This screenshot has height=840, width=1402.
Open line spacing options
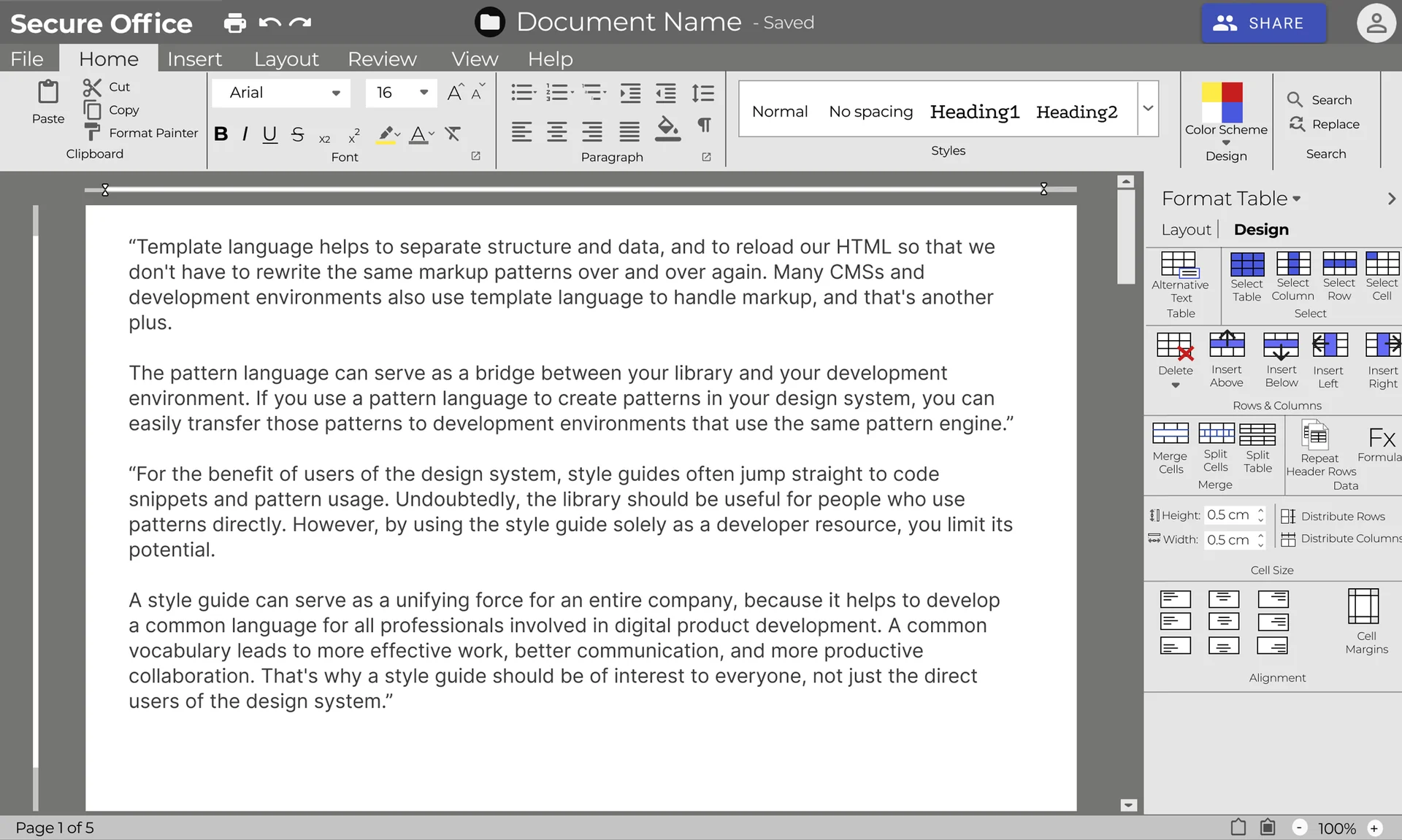(702, 93)
